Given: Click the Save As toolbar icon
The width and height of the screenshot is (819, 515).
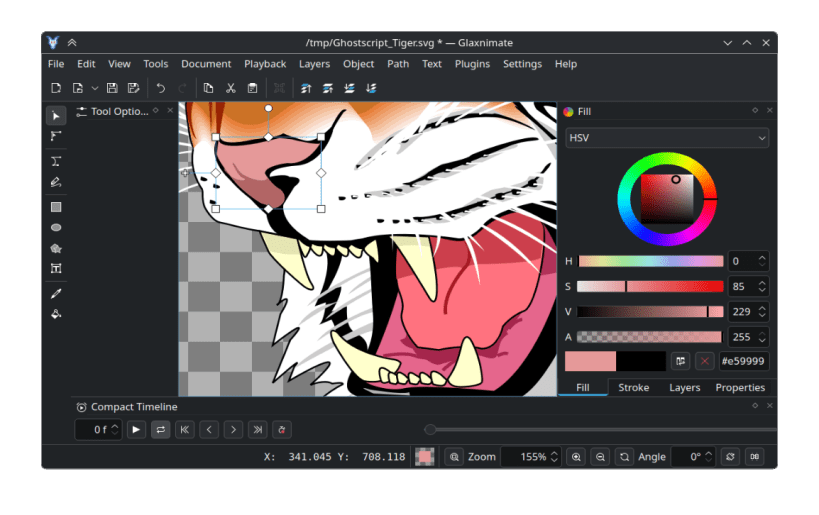Looking at the screenshot, I should (134, 88).
